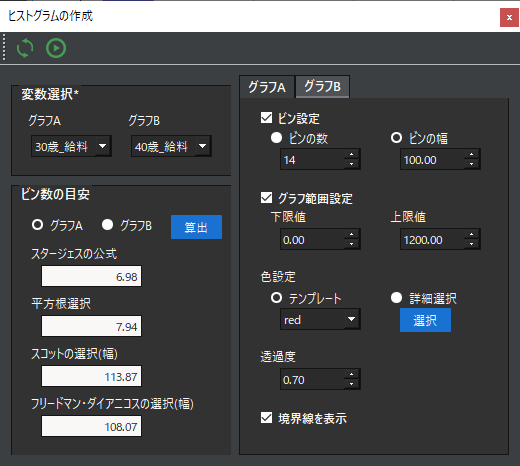
Task: Select the ビンの数 radio button
Action: (x=276, y=138)
